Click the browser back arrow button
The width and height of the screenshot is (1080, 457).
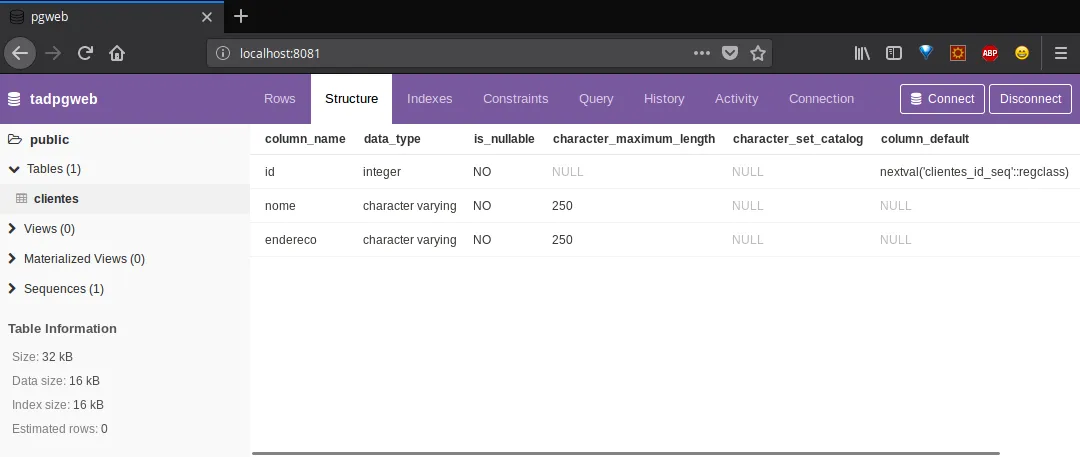pos(20,53)
